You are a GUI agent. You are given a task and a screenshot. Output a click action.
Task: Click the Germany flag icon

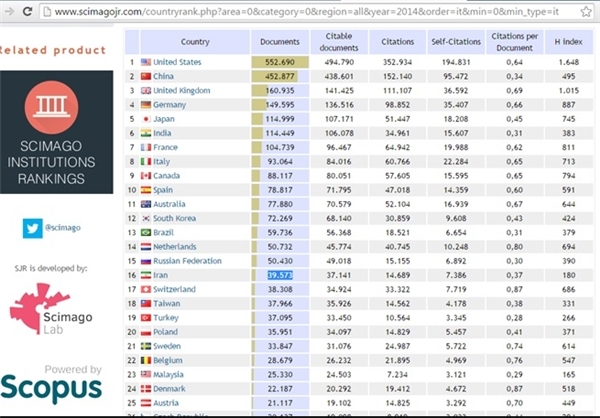pyautogui.click(x=146, y=104)
